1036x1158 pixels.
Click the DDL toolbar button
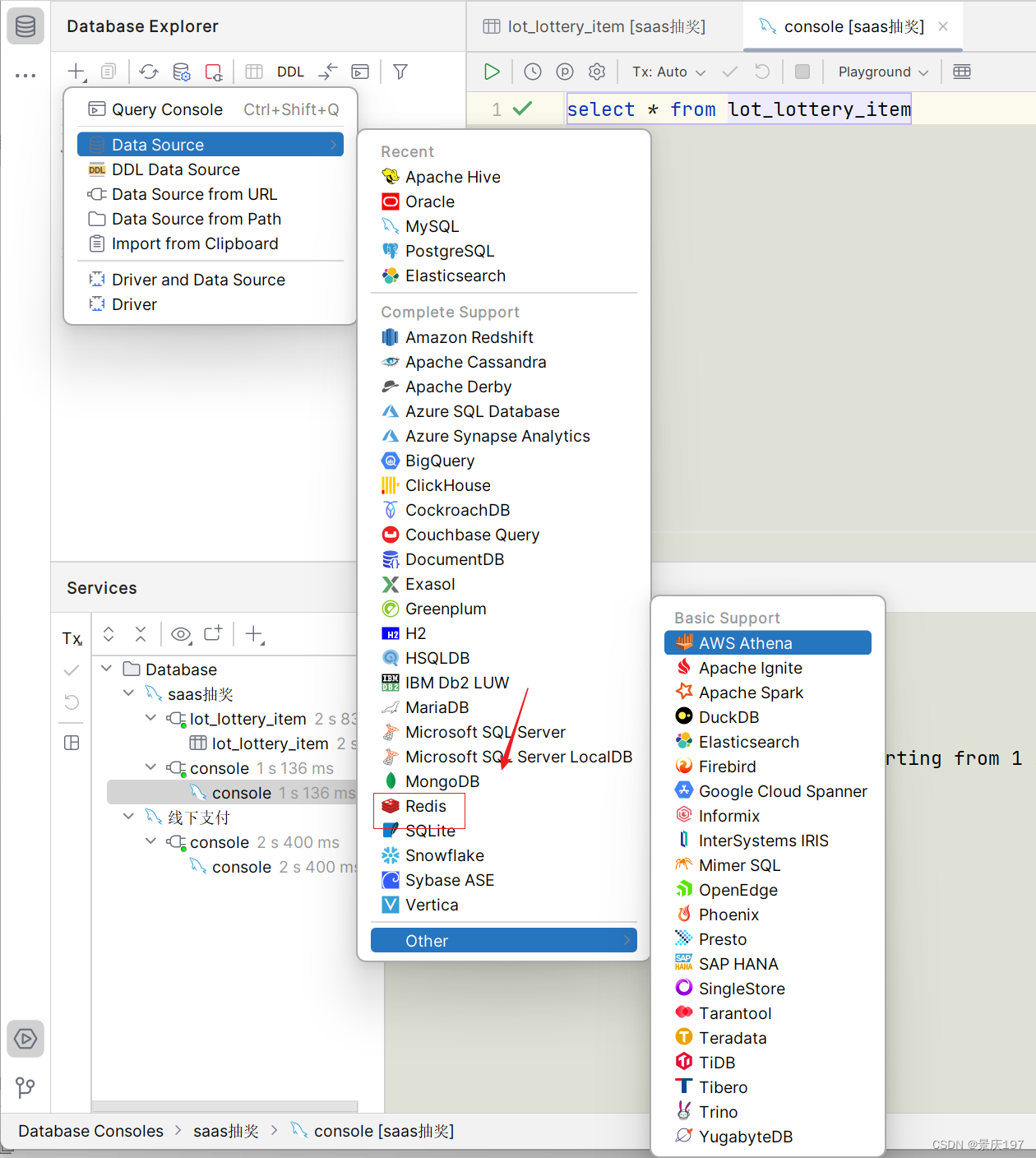click(x=290, y=72)
